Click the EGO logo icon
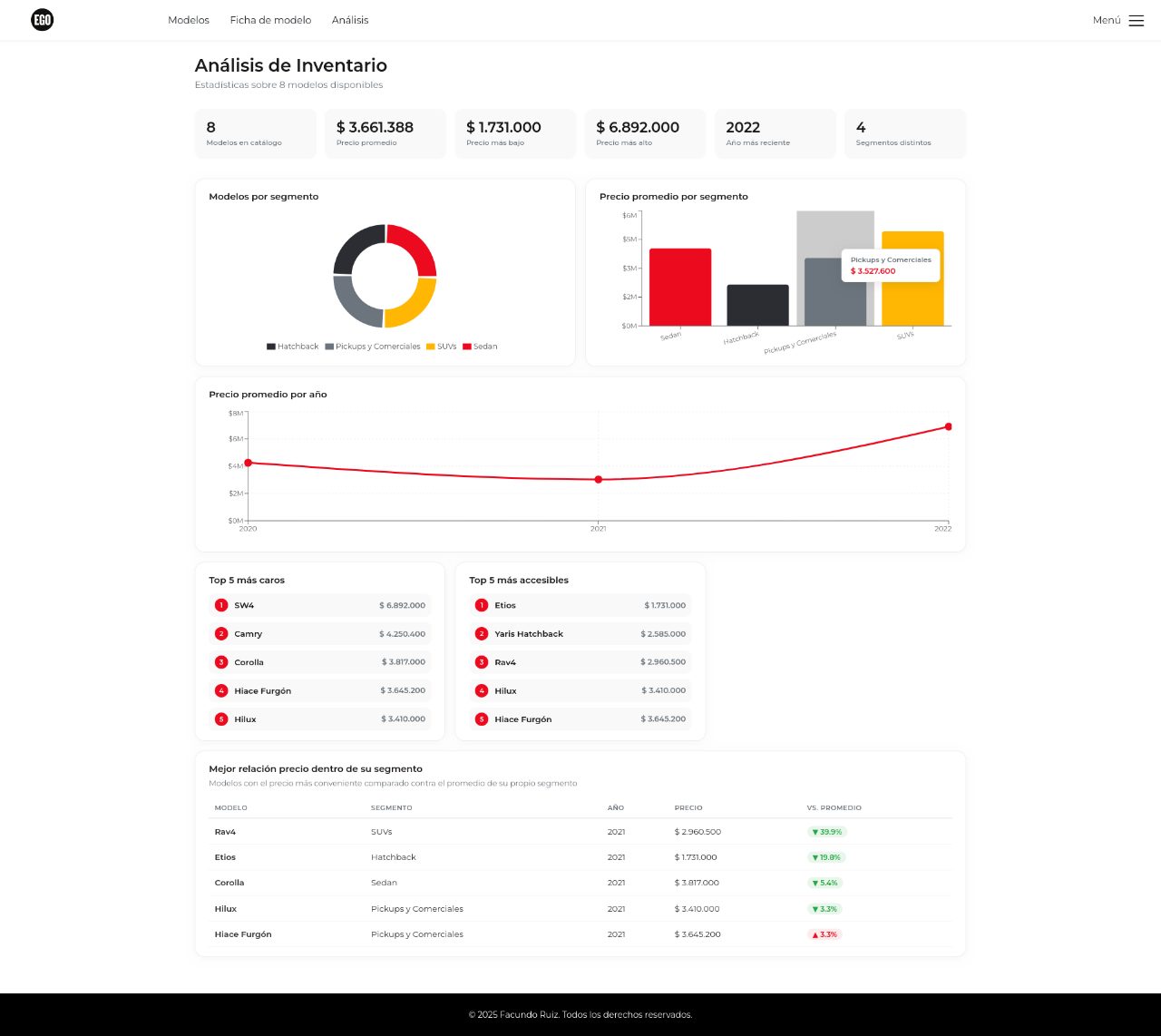The height and width of the screenshot is (1036, 1161). 42,20
